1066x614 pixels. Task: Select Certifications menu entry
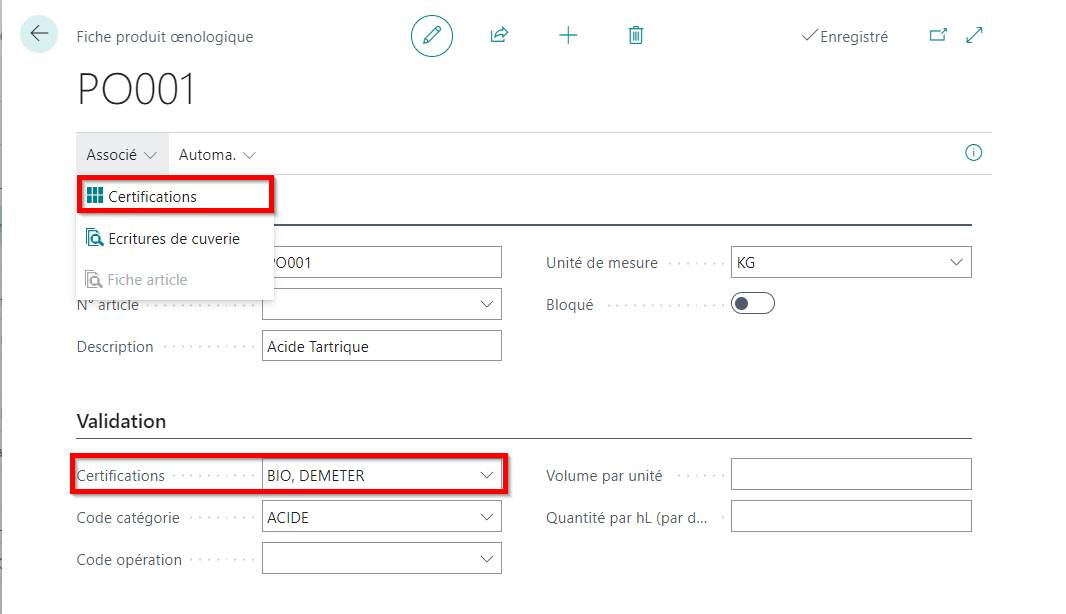click(175, 196)
